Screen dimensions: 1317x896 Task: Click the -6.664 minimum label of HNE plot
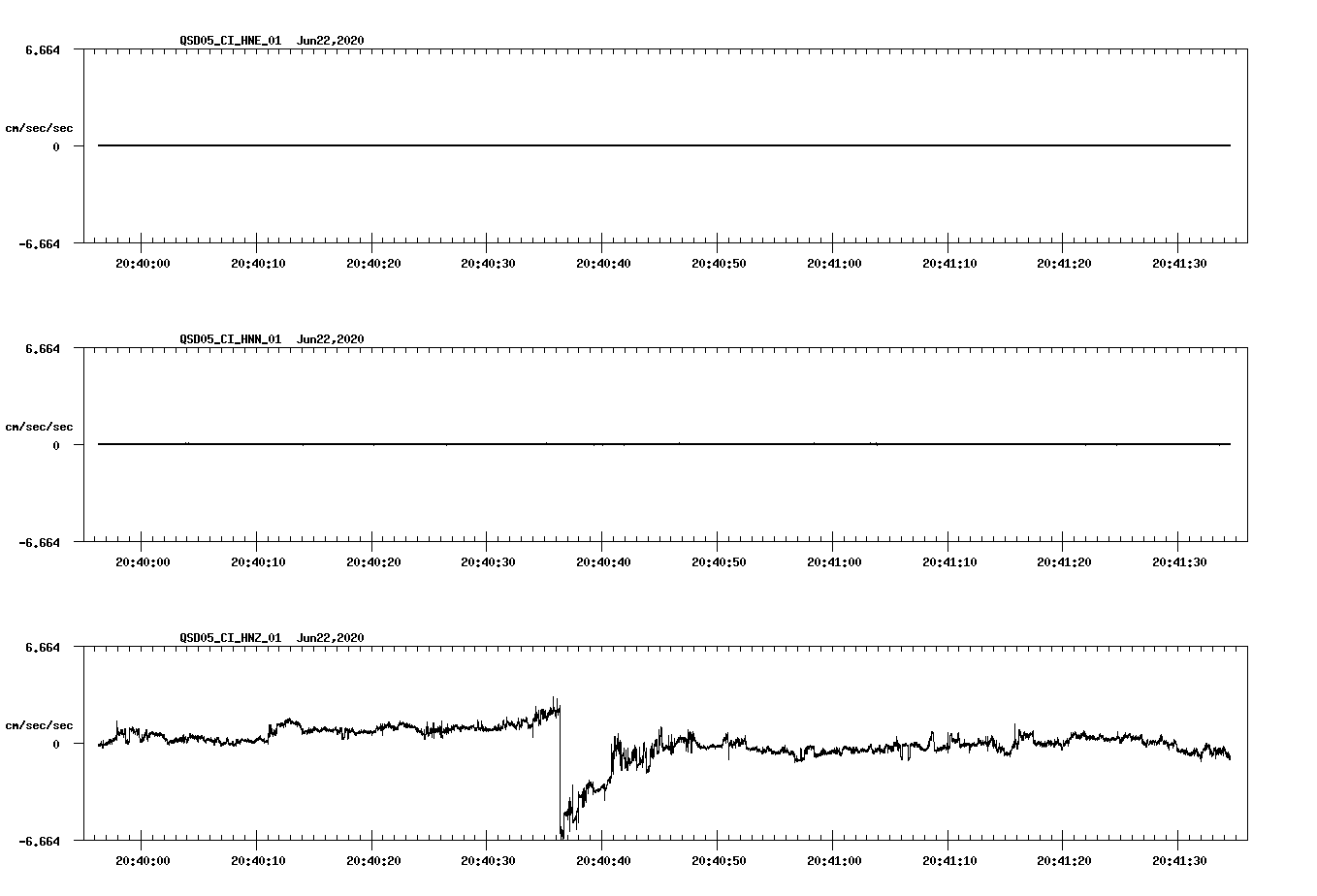coord(40,244)
